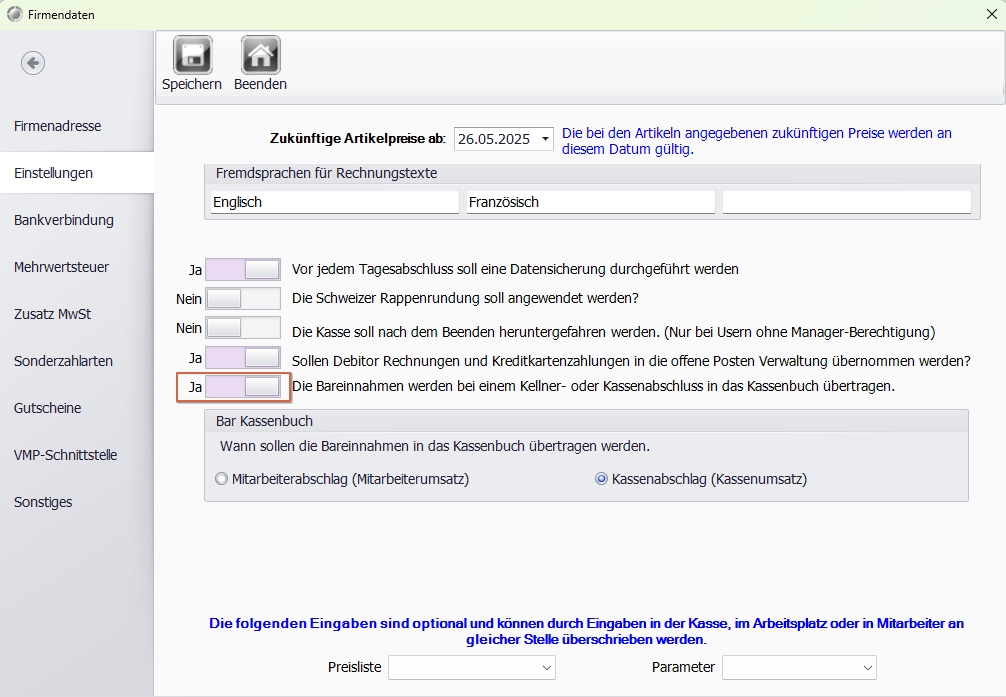Open the Zukünftige Artikelpreise date dropdown
This screenshot has width=1006, height=697.
tap(545, 140)
